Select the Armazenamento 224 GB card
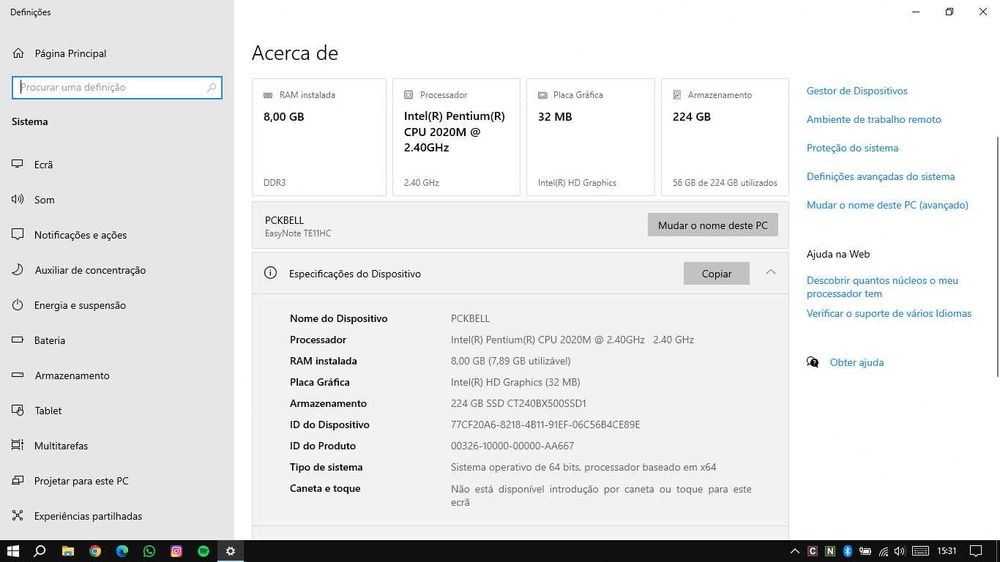This screenshot has height=562, width=1000. (724, 137)
